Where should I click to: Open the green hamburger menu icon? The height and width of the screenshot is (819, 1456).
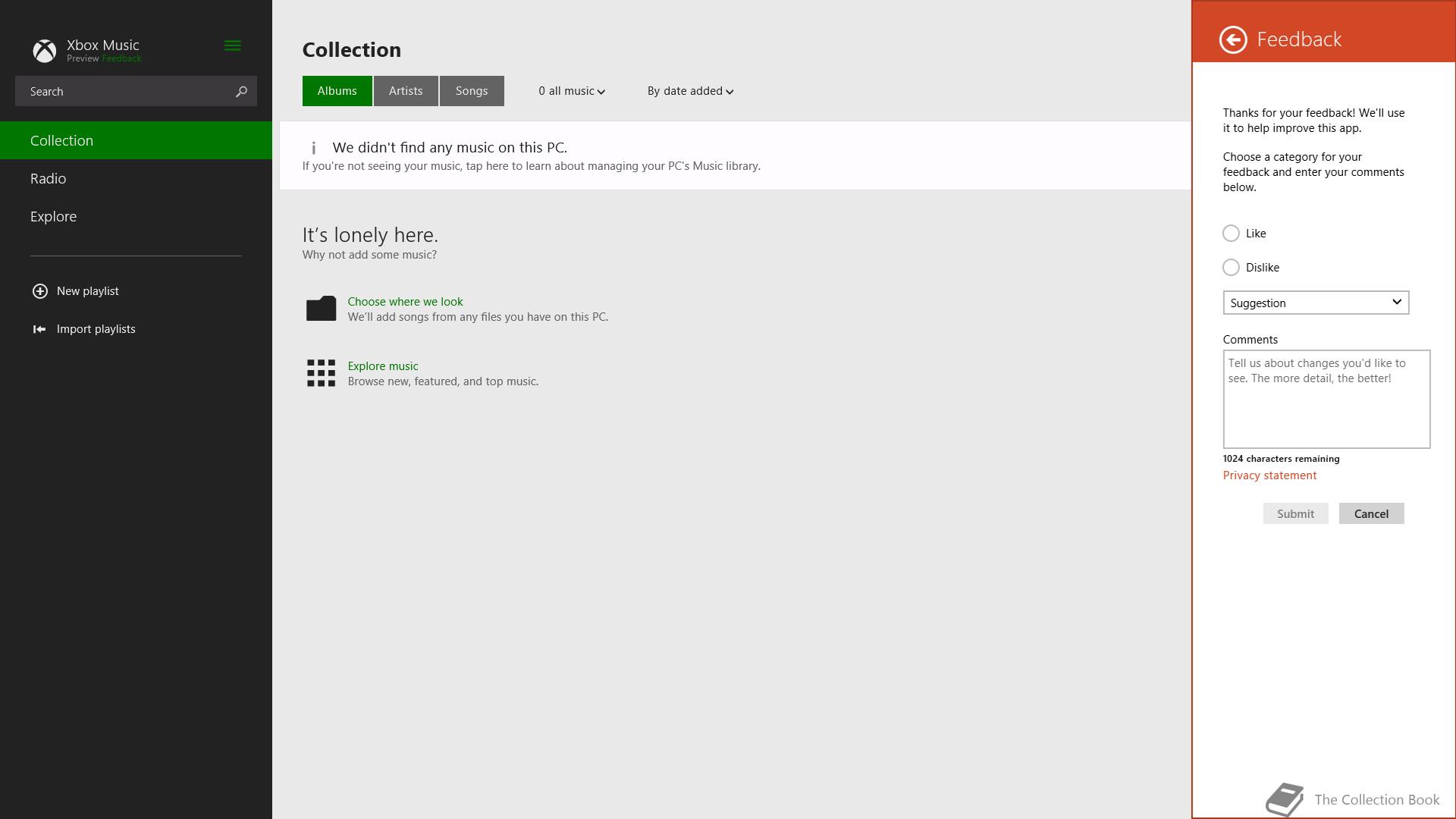tap(233, 45)
